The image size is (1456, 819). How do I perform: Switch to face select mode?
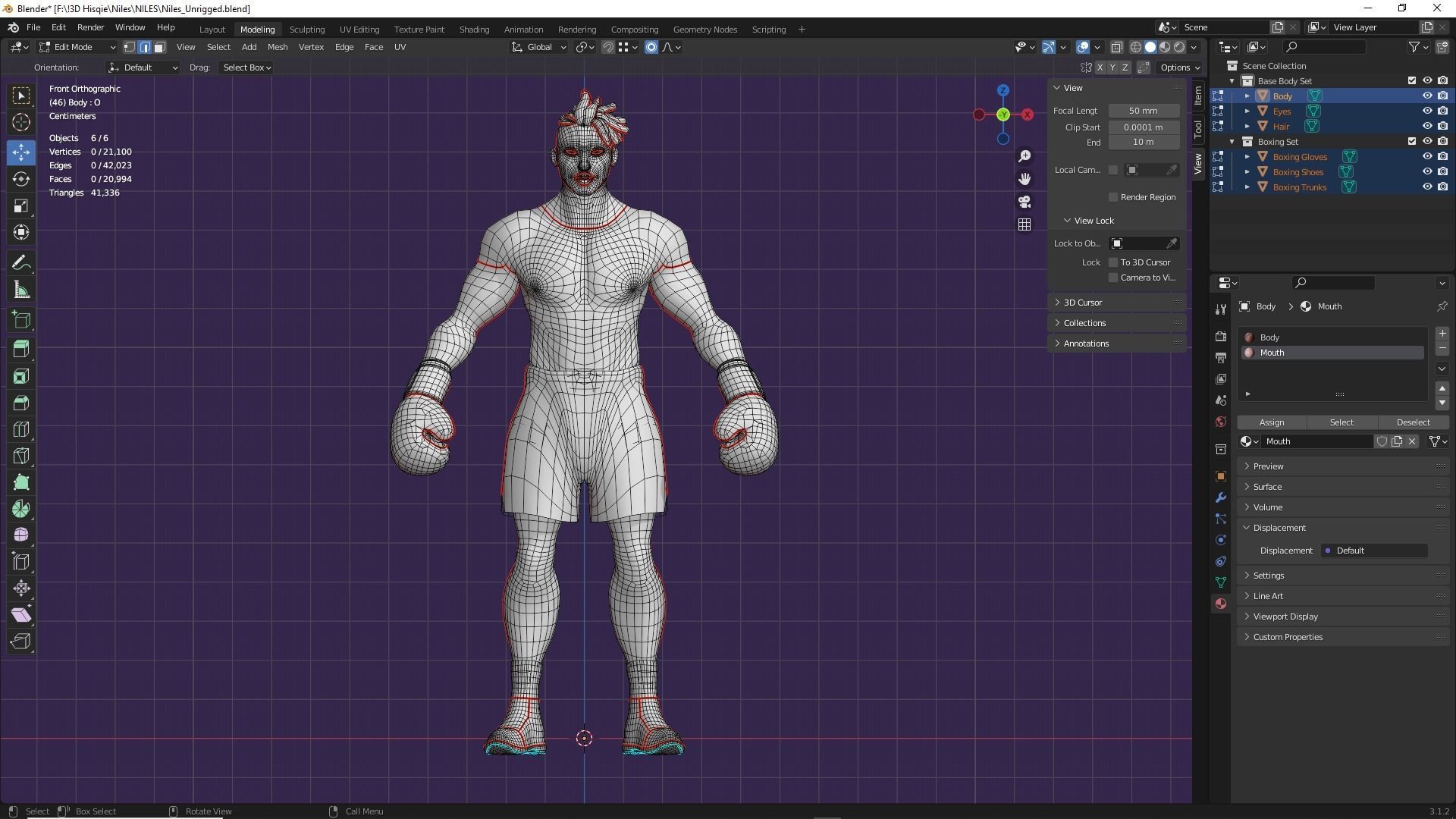tap(160, 47)
